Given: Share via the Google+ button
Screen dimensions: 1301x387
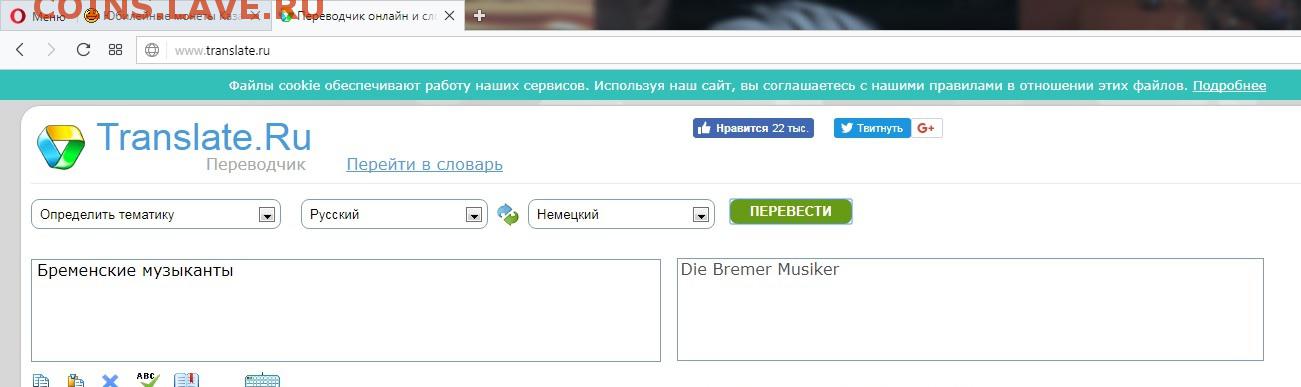Looking at the screenshot, I should pos(927,128).
